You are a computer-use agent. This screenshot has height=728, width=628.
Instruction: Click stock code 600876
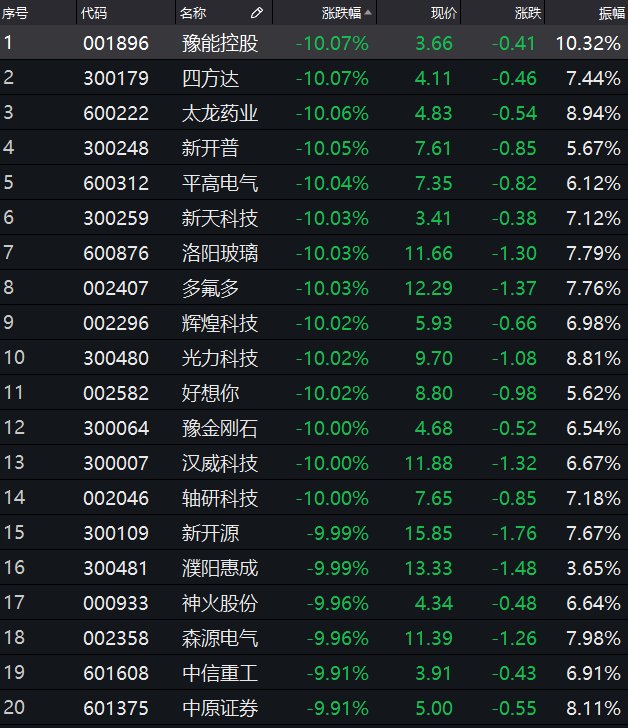coord(116,254)
